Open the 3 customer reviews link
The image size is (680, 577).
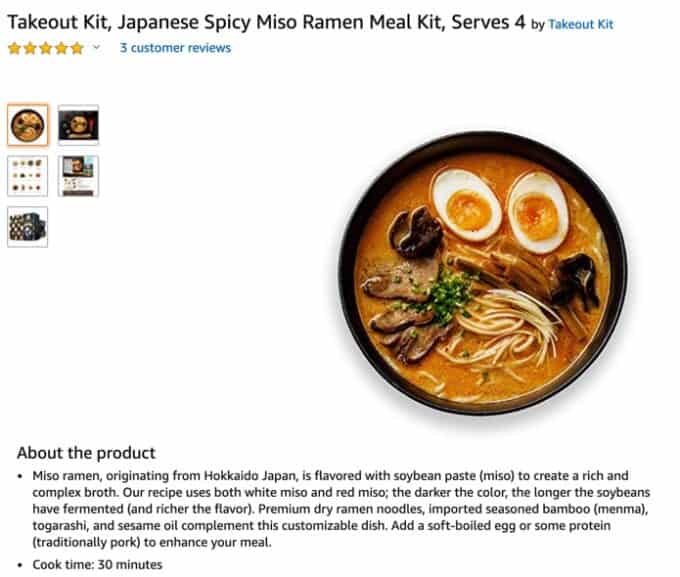click(175, 48)
